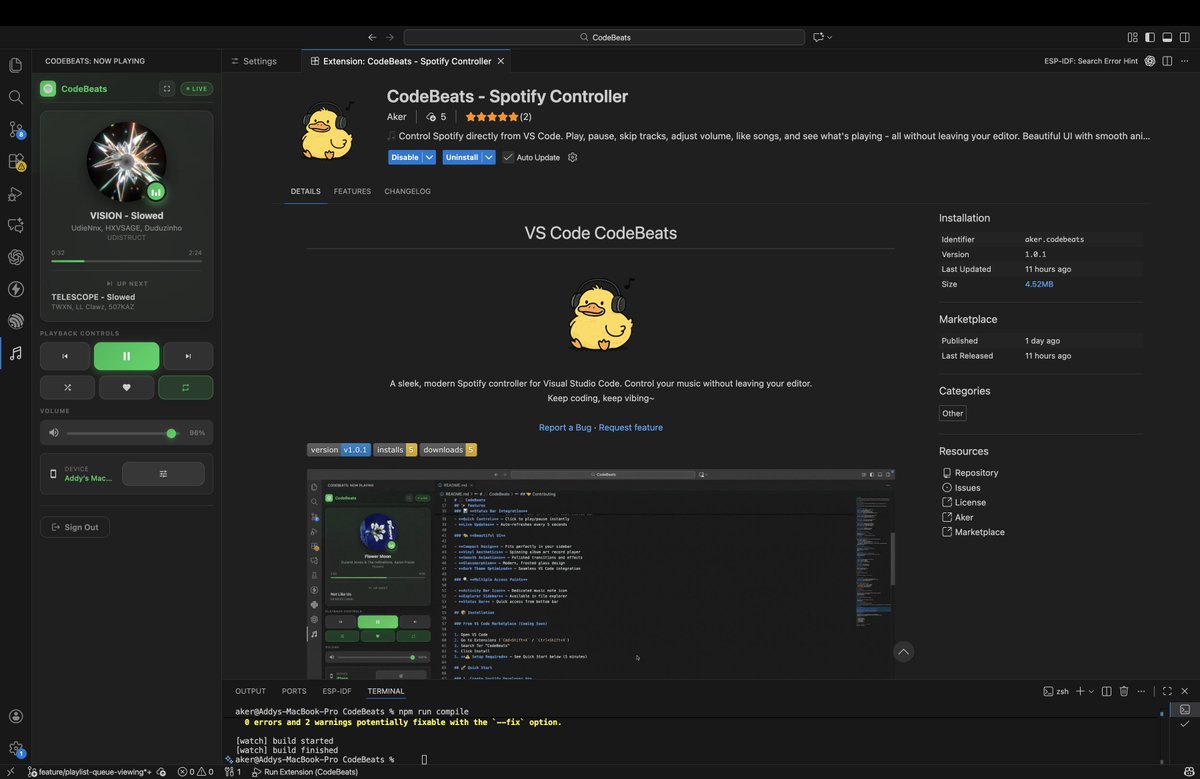Mute volume via speaker icon

coord(54,433)
